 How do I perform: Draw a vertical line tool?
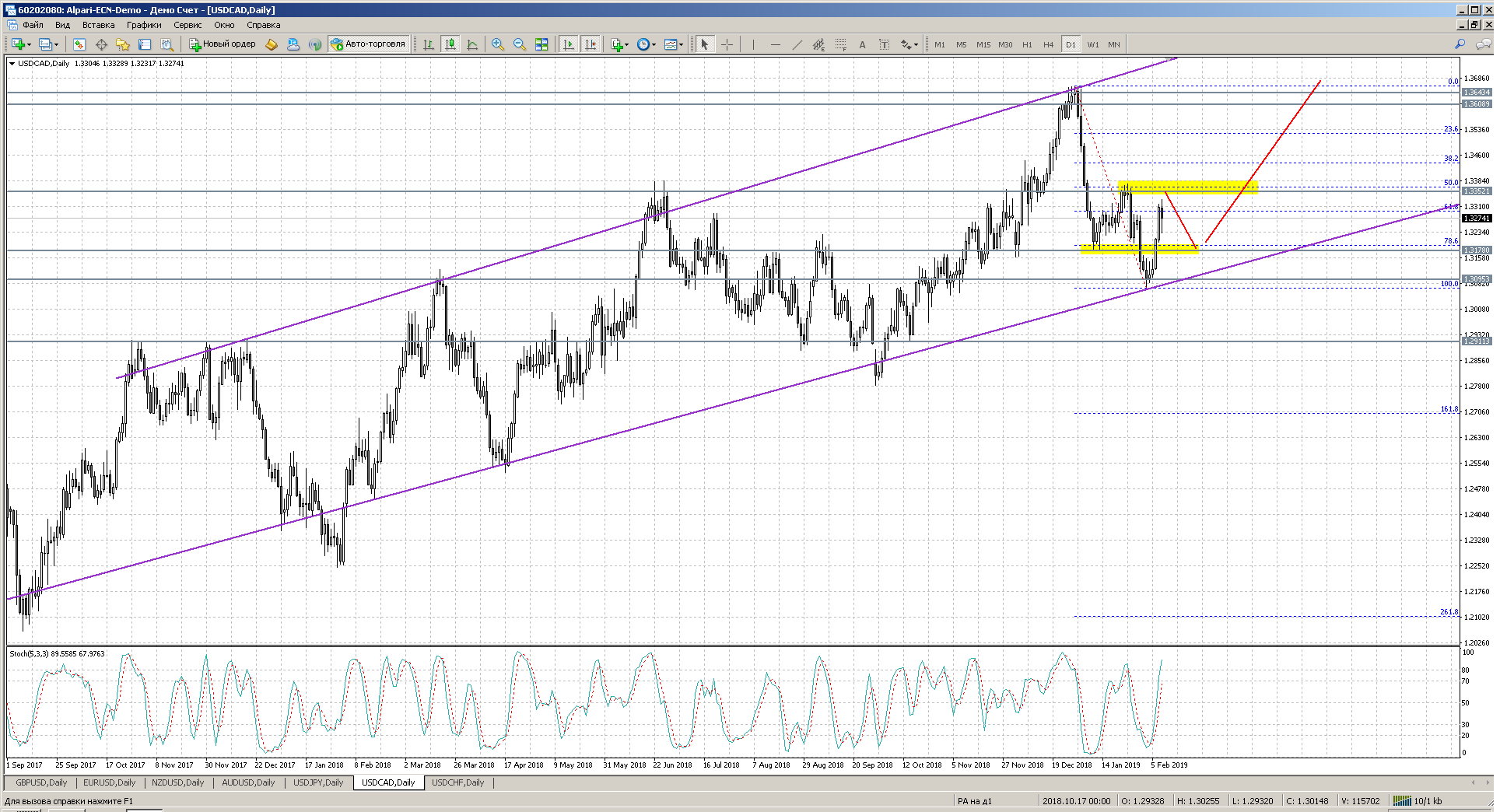coord(753,44)
